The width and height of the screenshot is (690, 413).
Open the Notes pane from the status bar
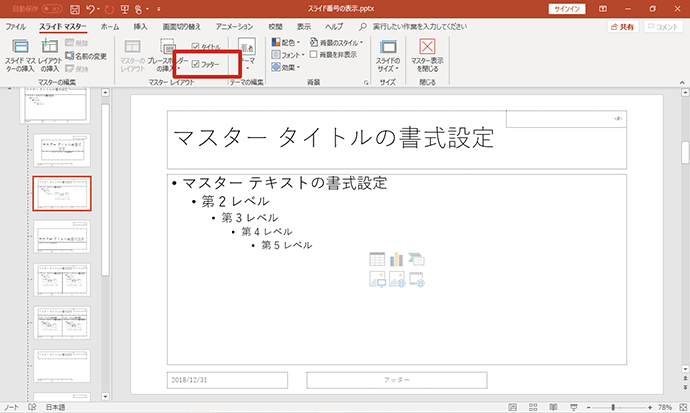[x=11, y=407]
